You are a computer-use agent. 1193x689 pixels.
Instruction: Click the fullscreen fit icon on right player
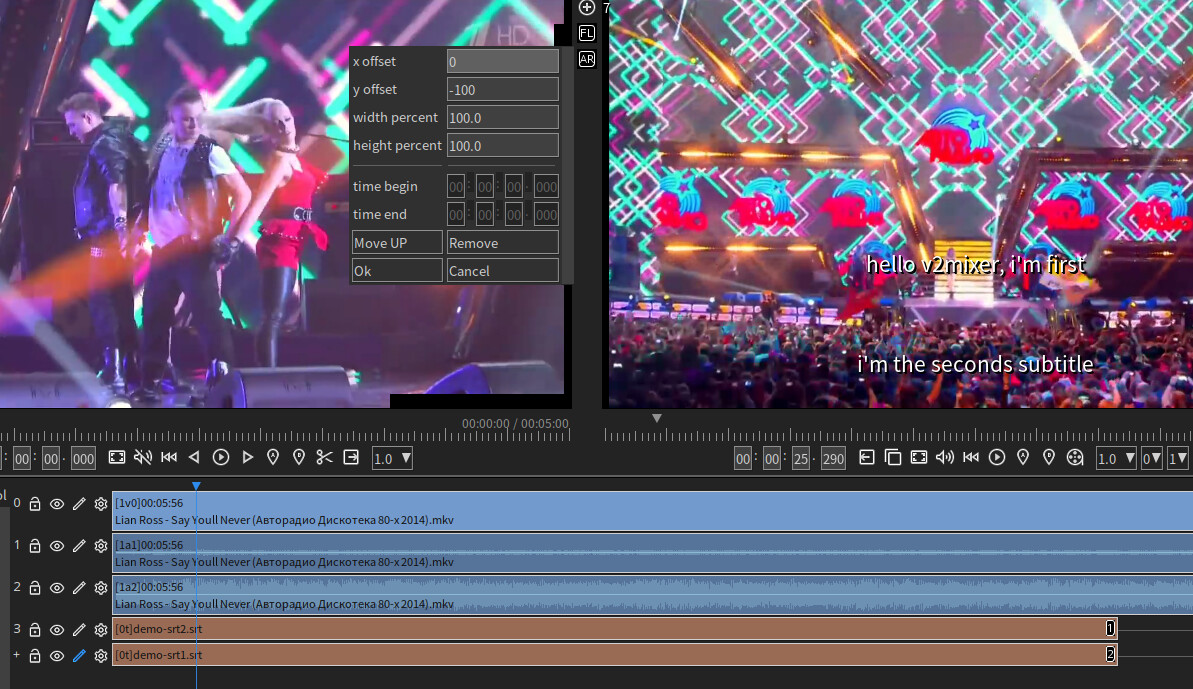919,457
